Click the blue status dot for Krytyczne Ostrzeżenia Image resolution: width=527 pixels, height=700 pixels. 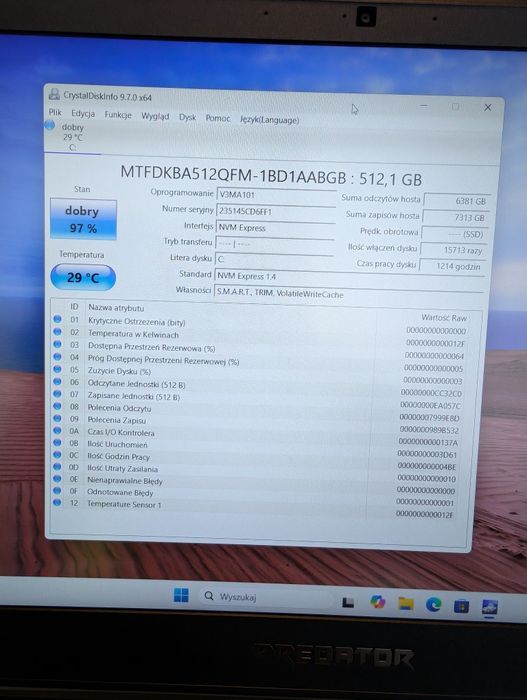coord(57,319)
